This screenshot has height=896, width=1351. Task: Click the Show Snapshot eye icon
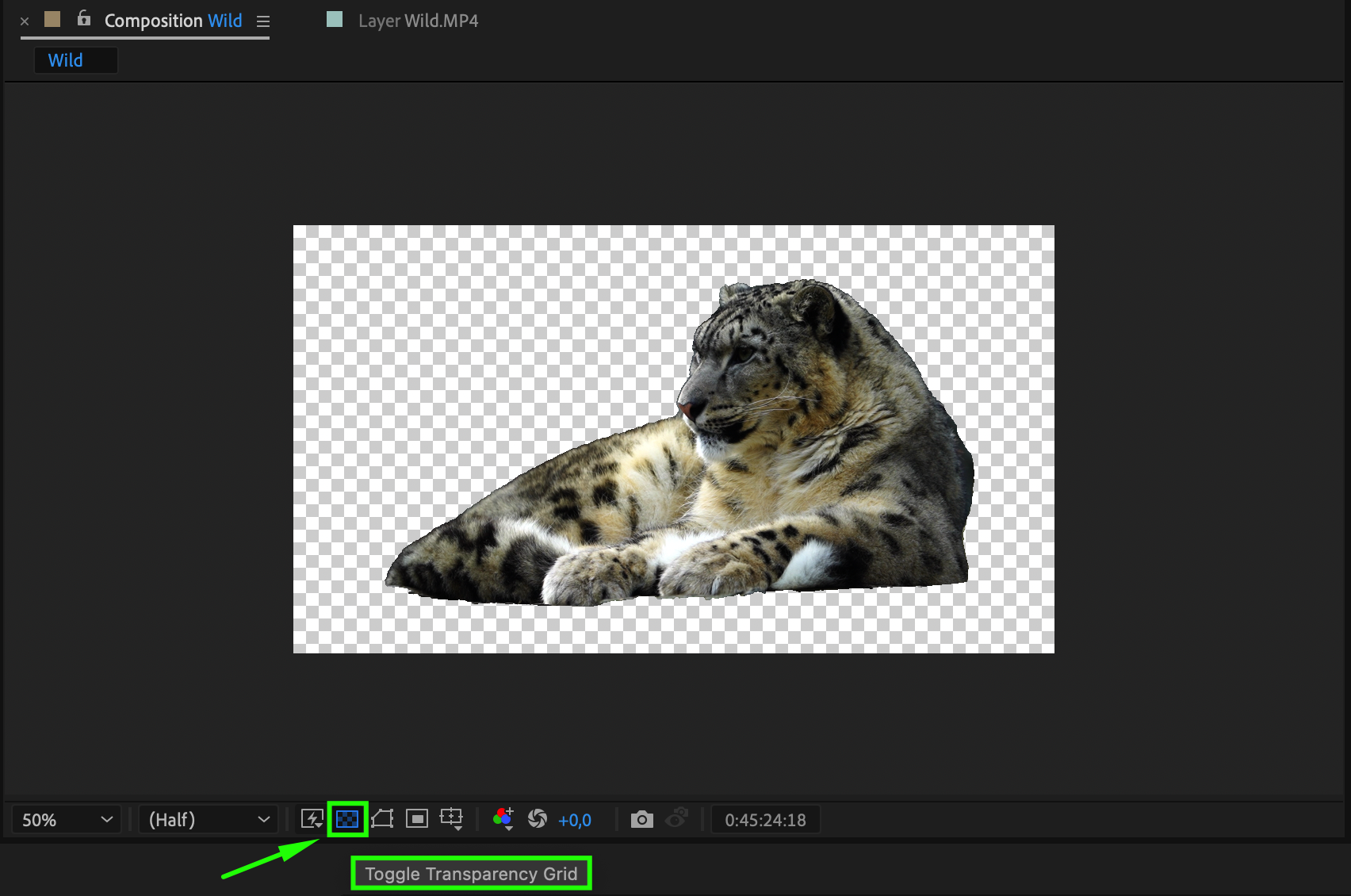676,819
